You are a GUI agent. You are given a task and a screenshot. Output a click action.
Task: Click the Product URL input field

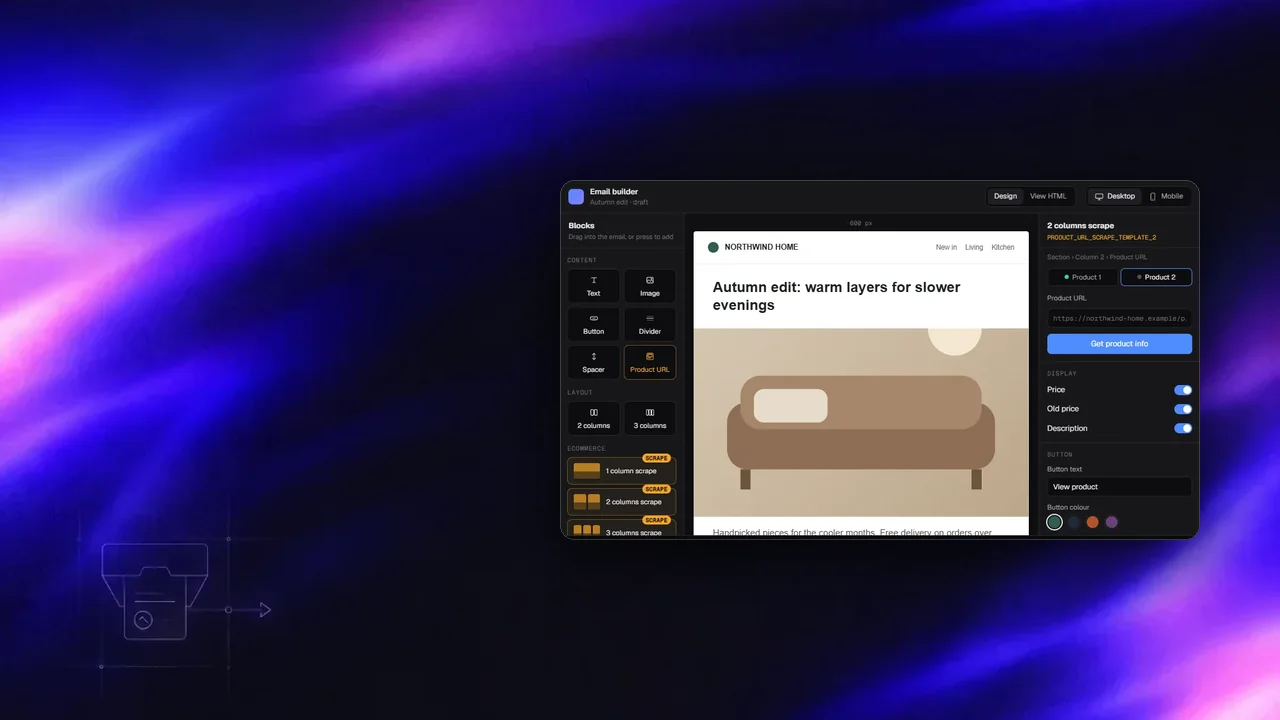1119,319
